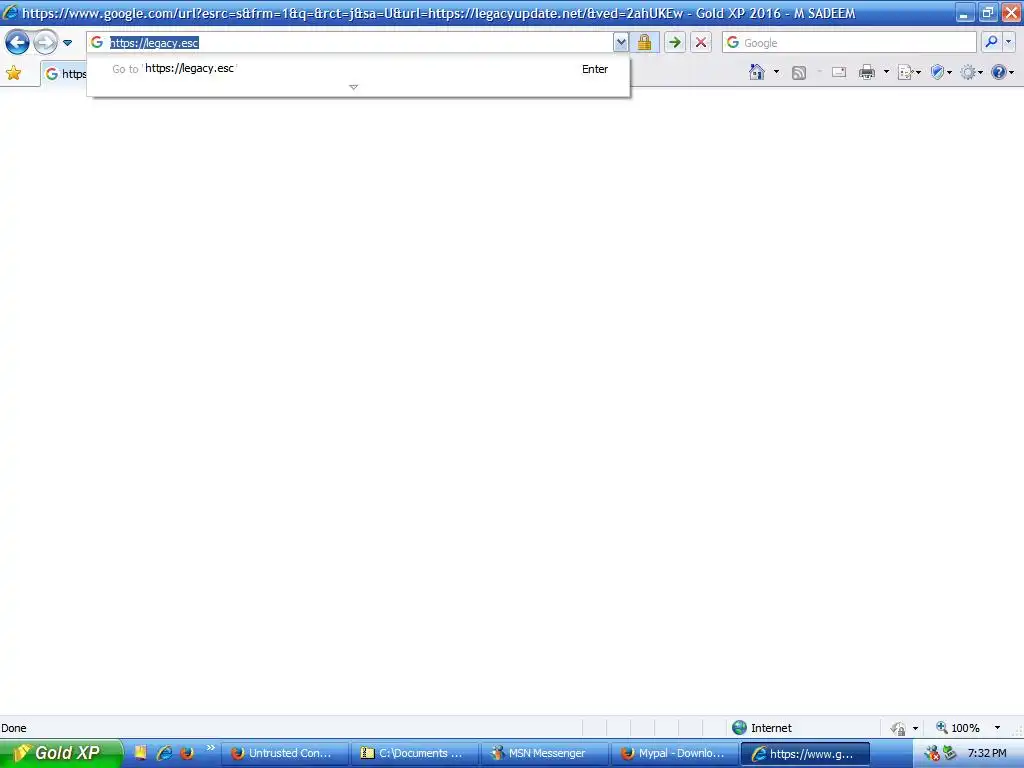Launch Internet Explorer from quick launch
1024x768 pixels.
click(x=164, y=753)
